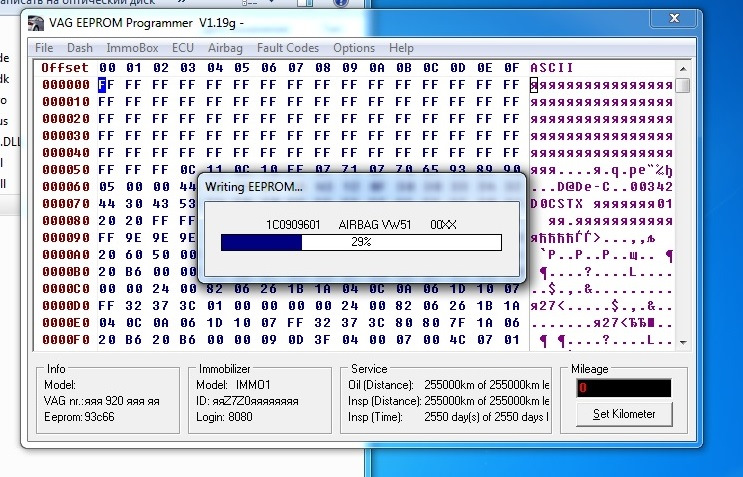Open the Options menu
Screen dimensions: 743x477
coord(354,48)
